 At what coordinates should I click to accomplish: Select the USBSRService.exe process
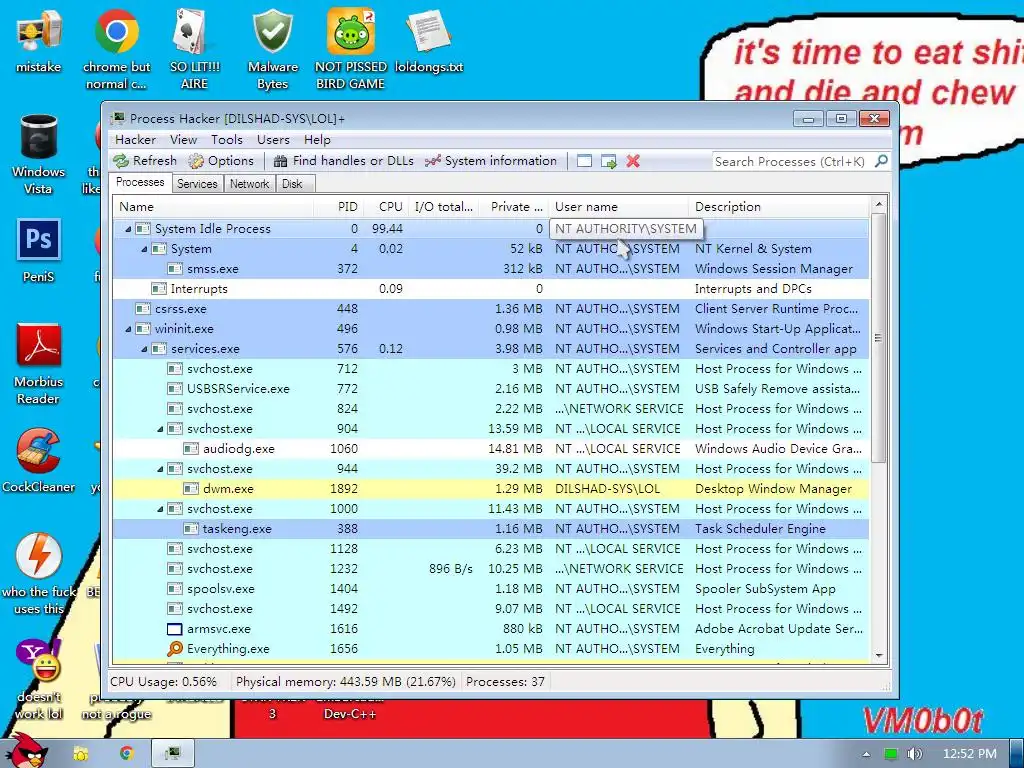click(x=490, y=389)
